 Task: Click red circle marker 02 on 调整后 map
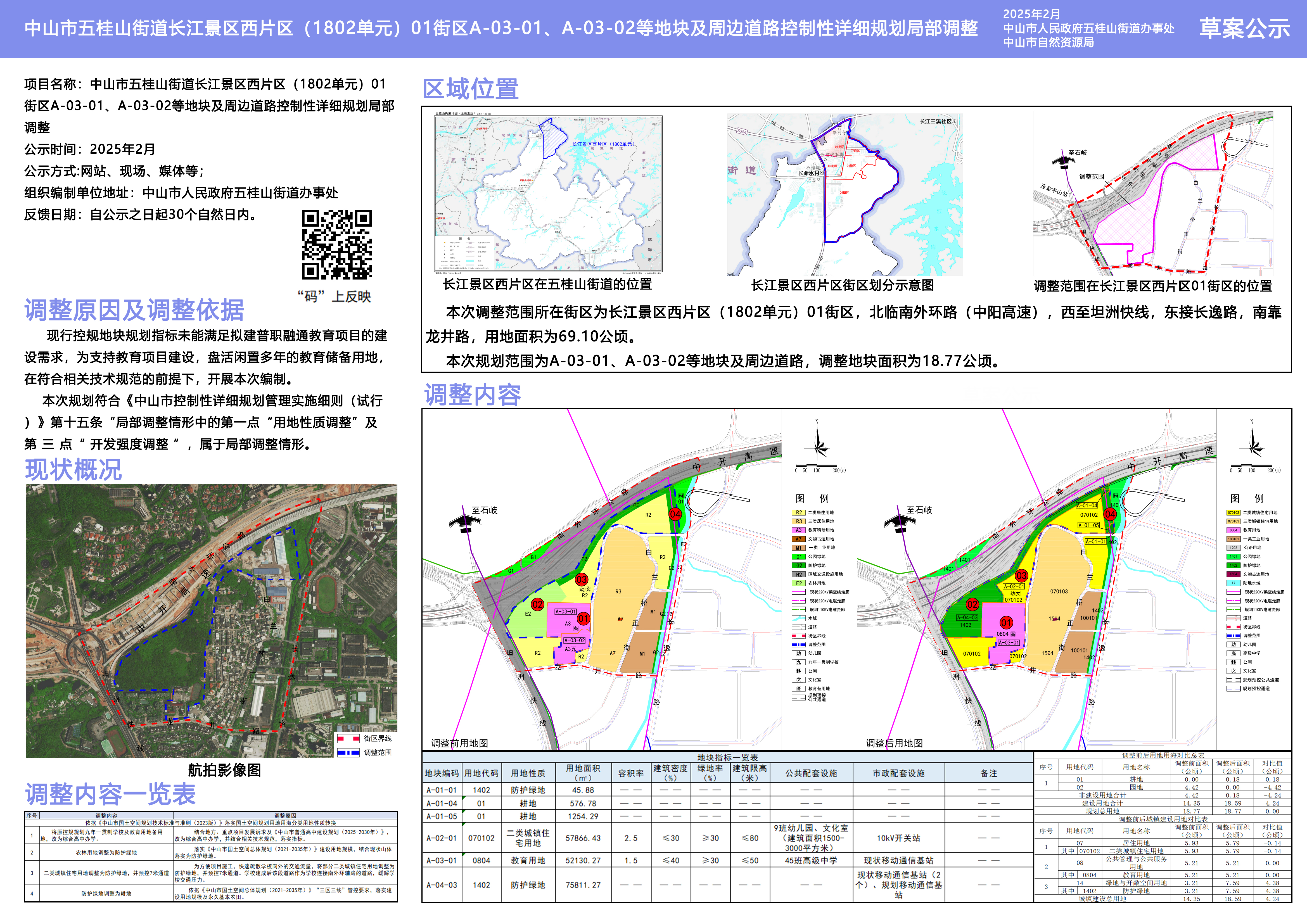point(972,604)
